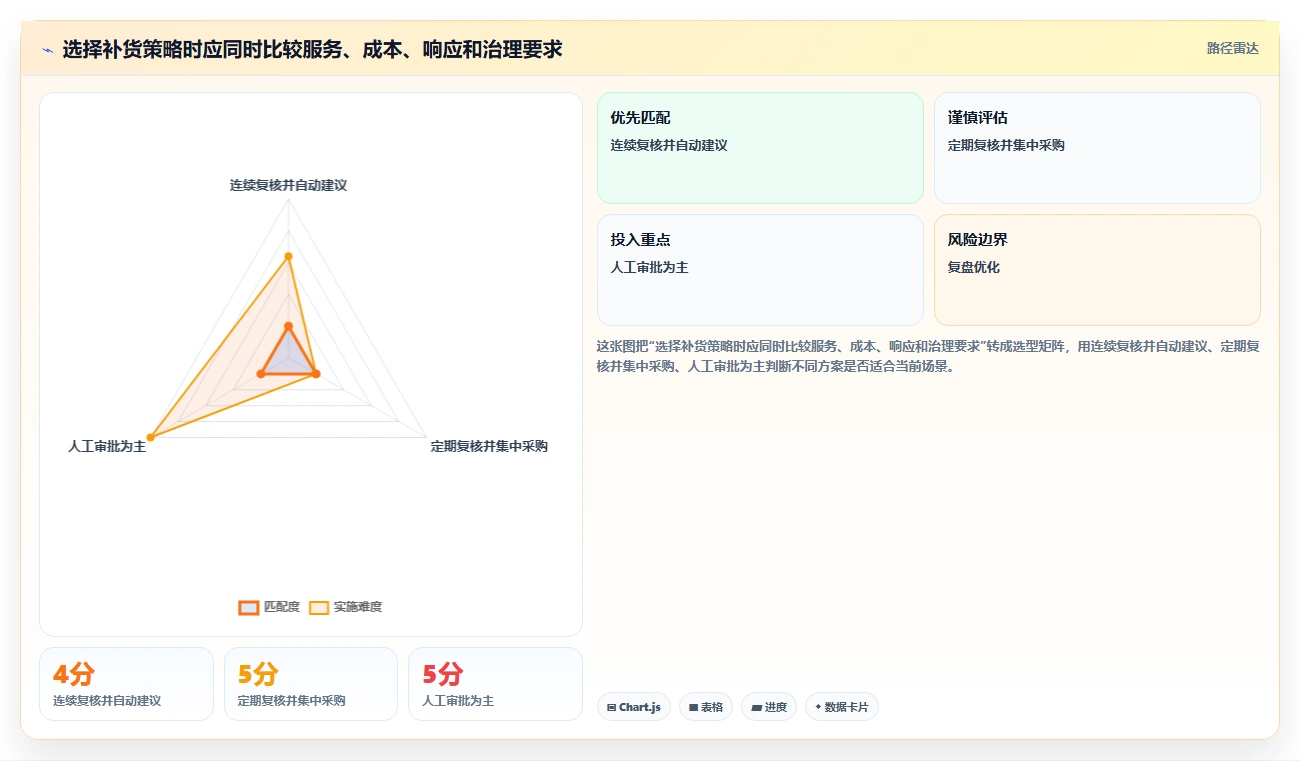
Task: Toggle the 实施难度 legend item
Action: pyautogui.click(x=345, y=607)
